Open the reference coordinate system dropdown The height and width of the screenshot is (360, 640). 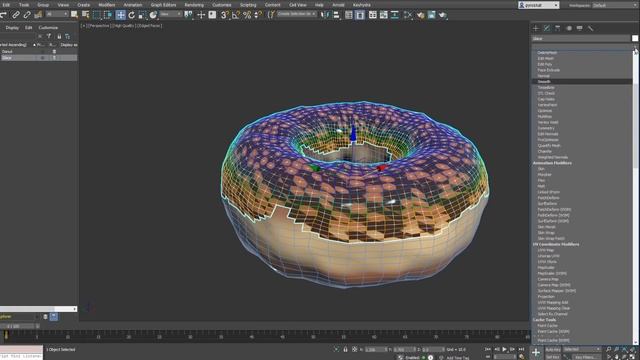click(x=171, y=14)
